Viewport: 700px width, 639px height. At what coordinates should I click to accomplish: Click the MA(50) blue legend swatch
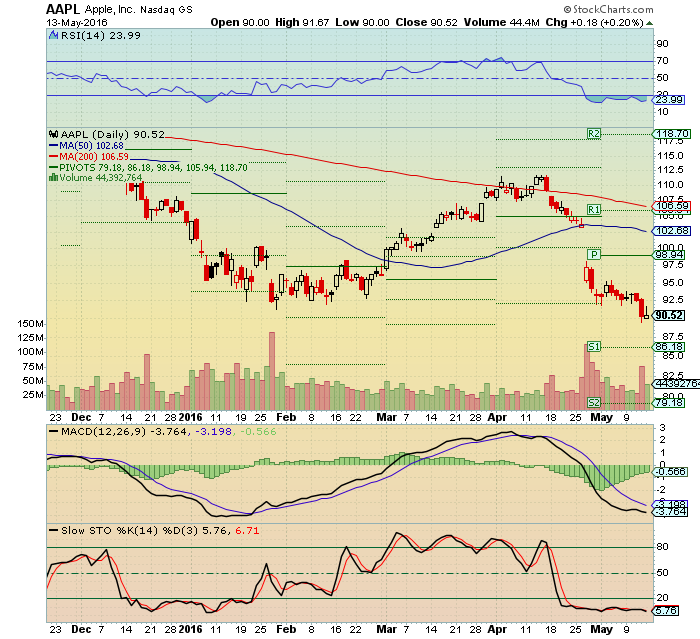54,146
